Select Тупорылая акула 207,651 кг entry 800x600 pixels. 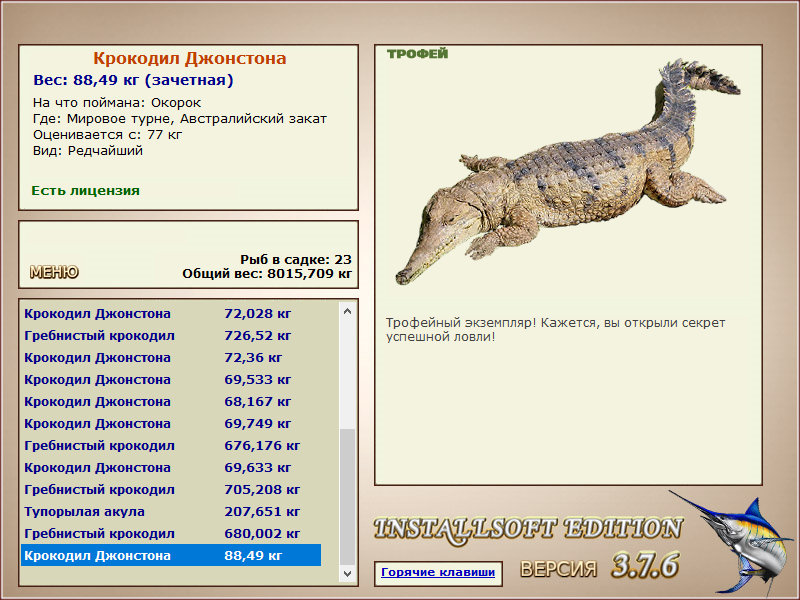171,511
